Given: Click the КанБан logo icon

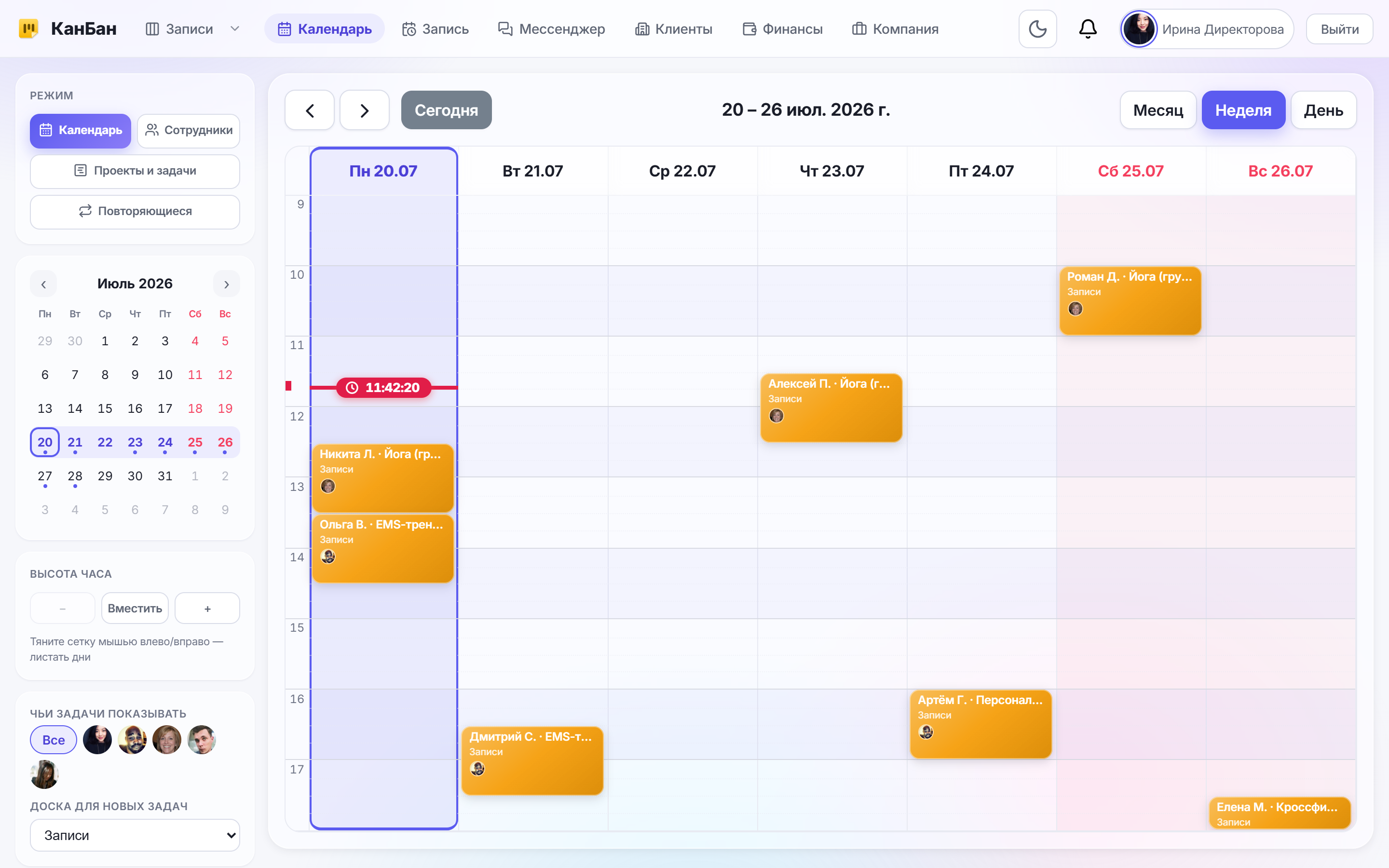Looking at the screenshot, I should pos(28,29).
